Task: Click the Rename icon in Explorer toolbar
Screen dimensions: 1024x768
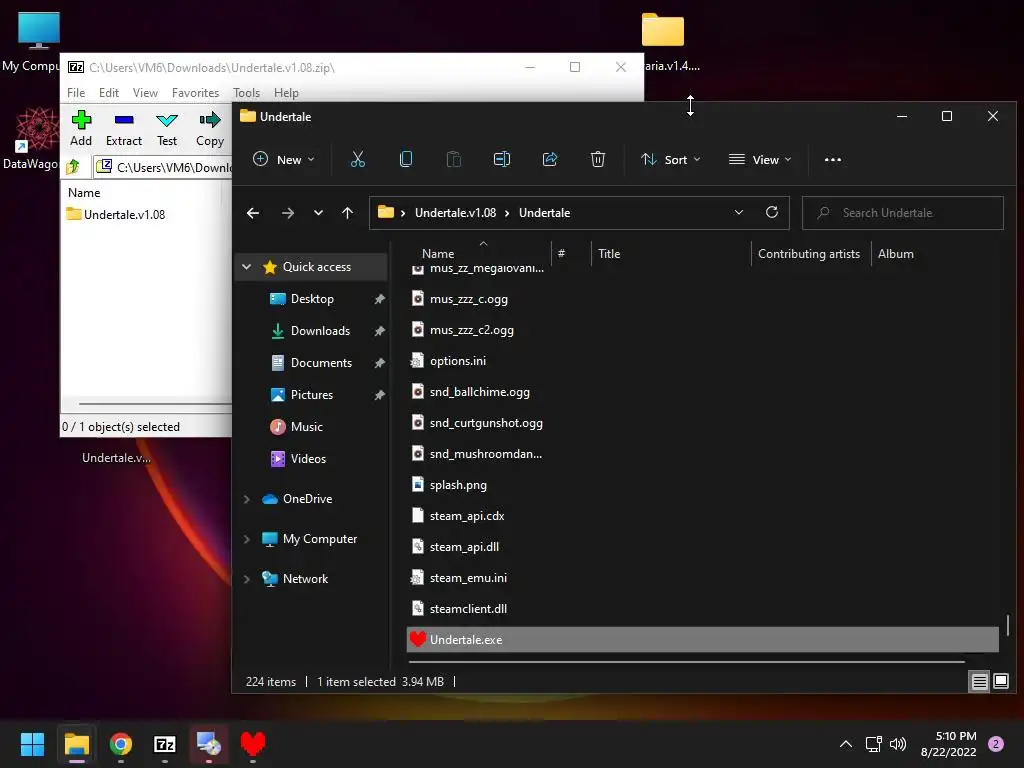Action: point(502,159)
